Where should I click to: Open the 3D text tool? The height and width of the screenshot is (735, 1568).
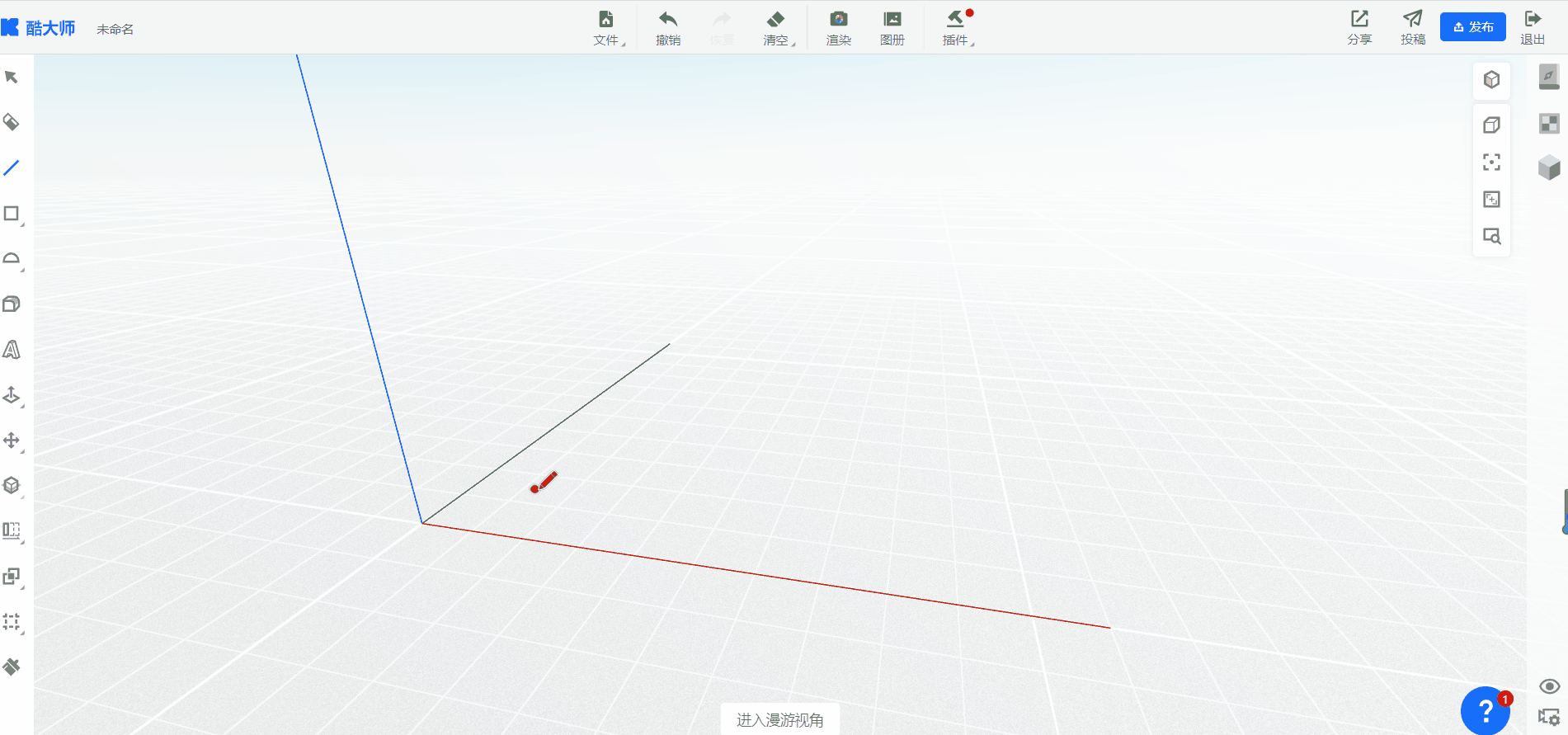pyautogui.click(x=12, y=350)
